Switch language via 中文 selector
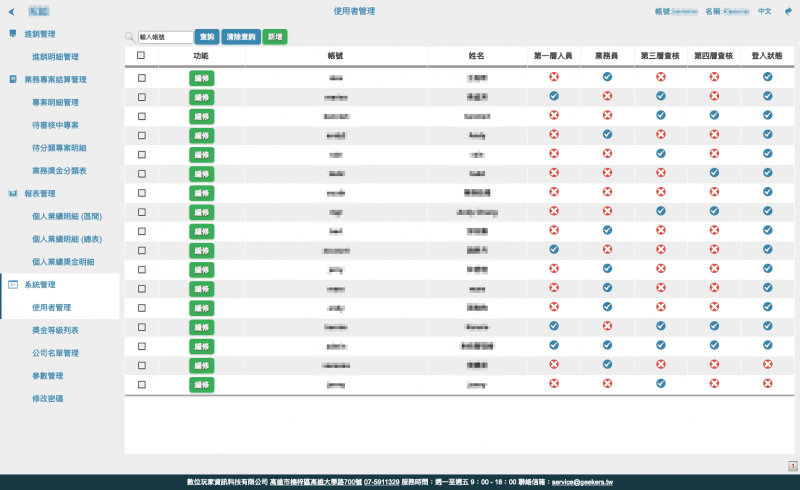This screenshot has width=800, height=490. [x=764, y=11]
